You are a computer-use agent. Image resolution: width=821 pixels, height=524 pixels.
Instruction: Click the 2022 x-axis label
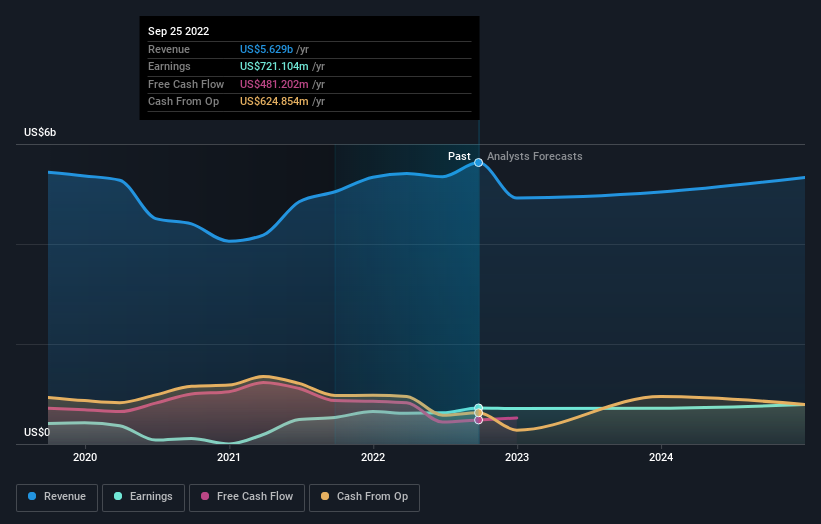pyautogui.click(x=373, y=457)
